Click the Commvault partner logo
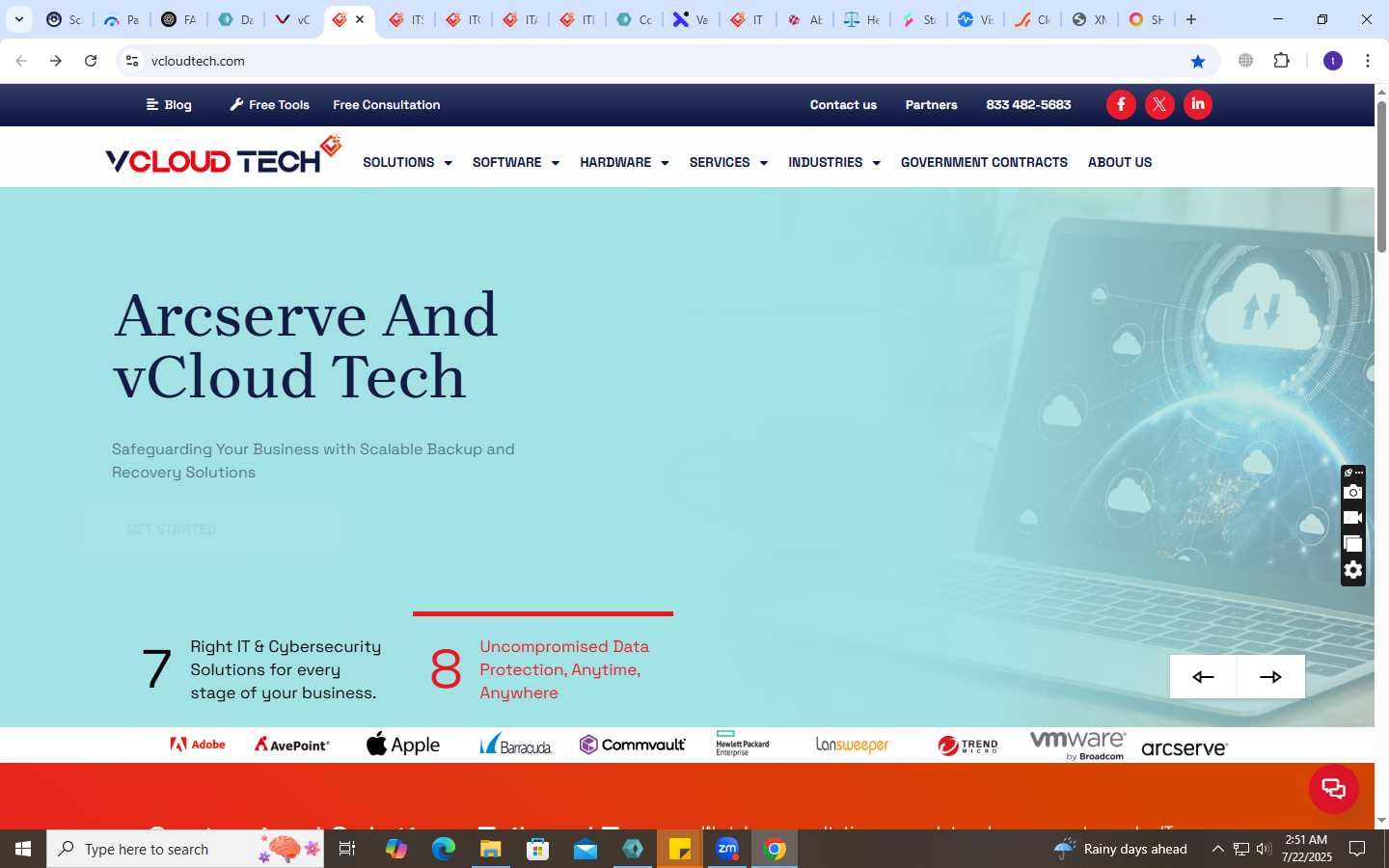The image size is (1389, 868). click(x=633, y=745)
